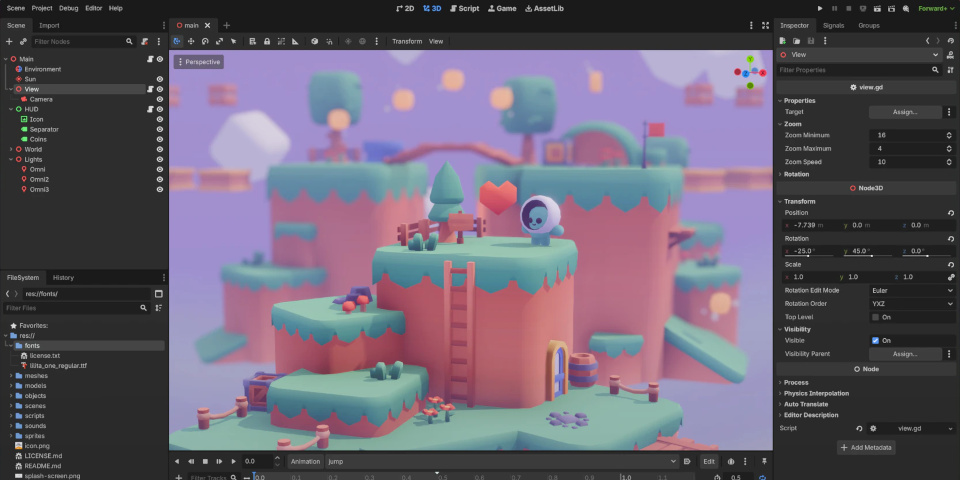Open the Debug menu
This screenshot has height=480, width=960.
coord(68,8)
